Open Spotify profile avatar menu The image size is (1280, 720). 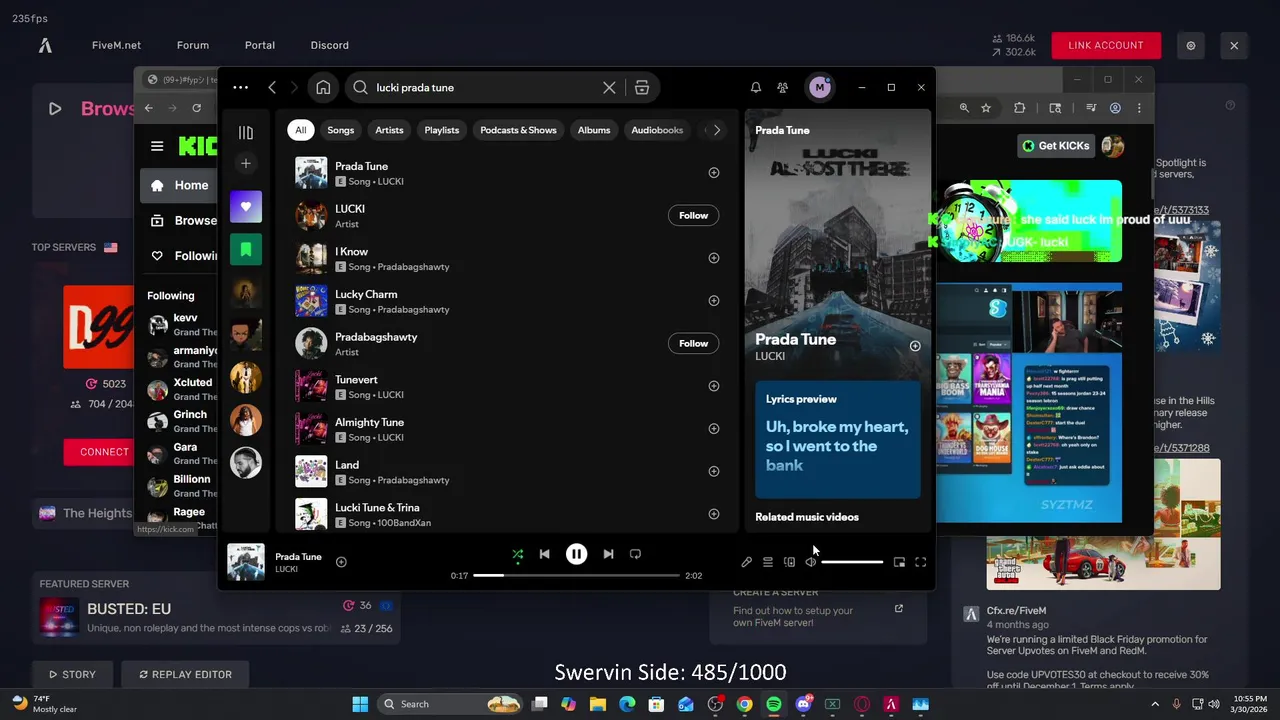820,88
